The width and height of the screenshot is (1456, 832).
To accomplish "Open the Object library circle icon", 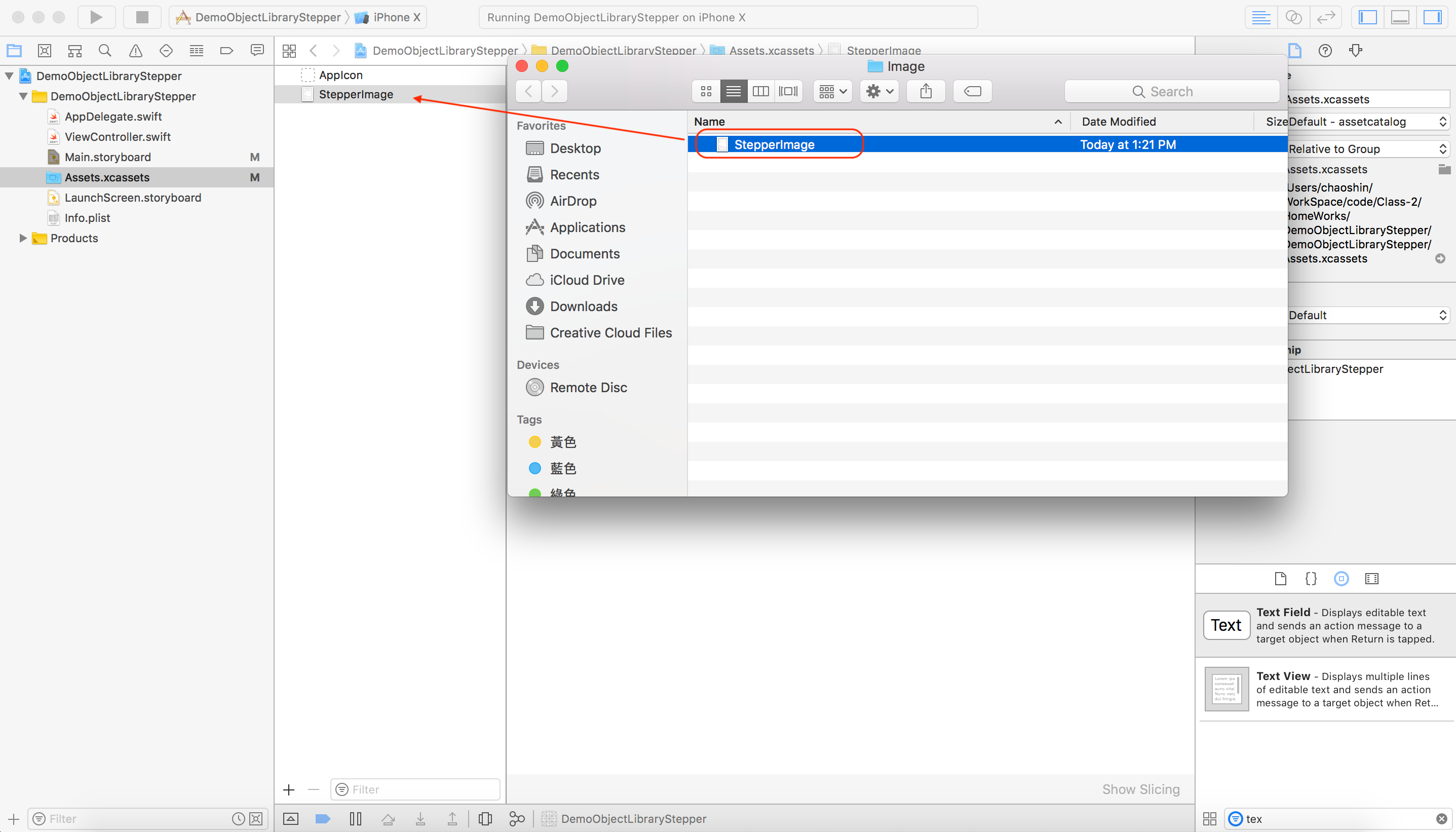I will click(x=1342, y=579).
